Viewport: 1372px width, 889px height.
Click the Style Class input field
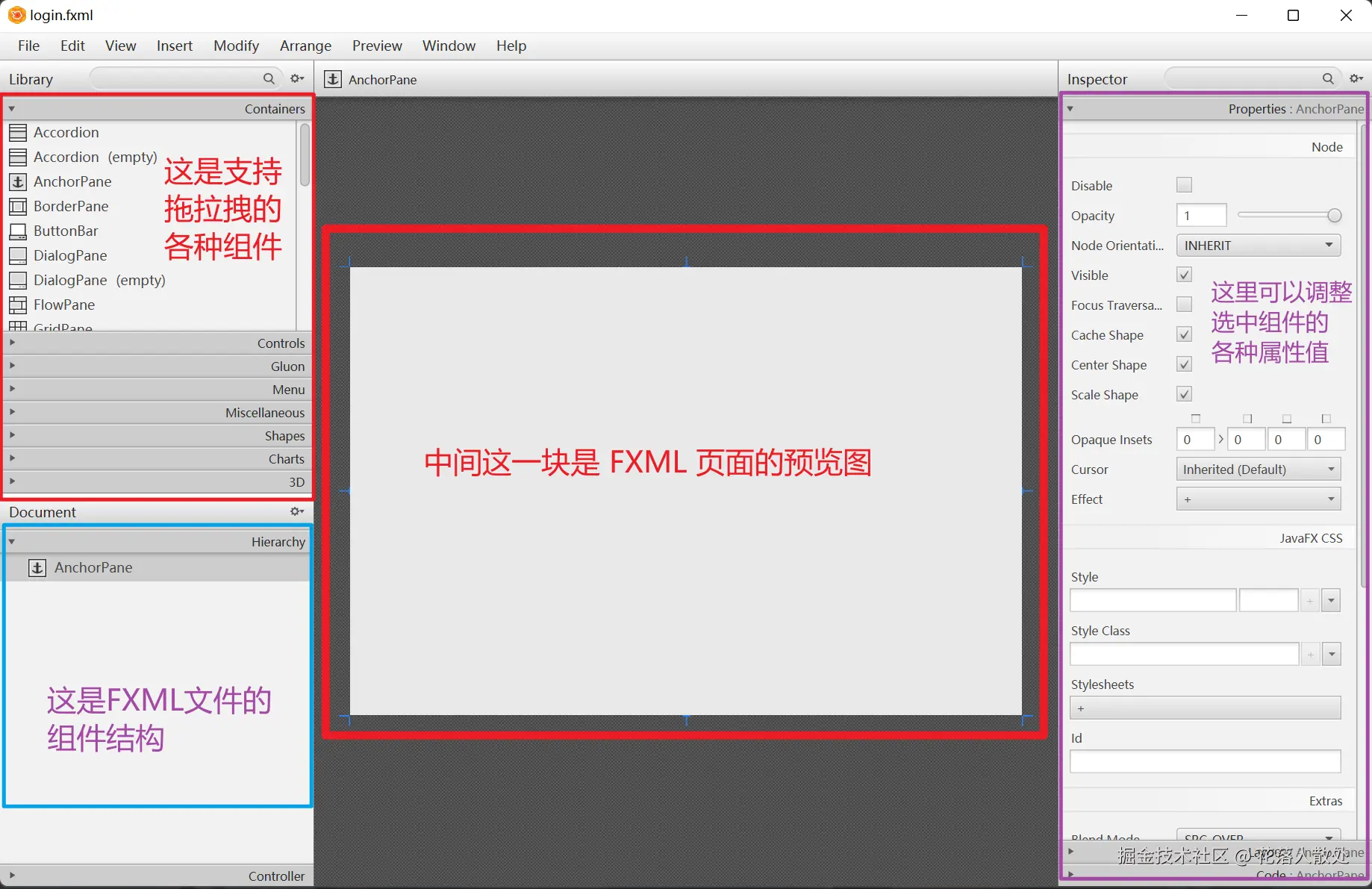1185,654
